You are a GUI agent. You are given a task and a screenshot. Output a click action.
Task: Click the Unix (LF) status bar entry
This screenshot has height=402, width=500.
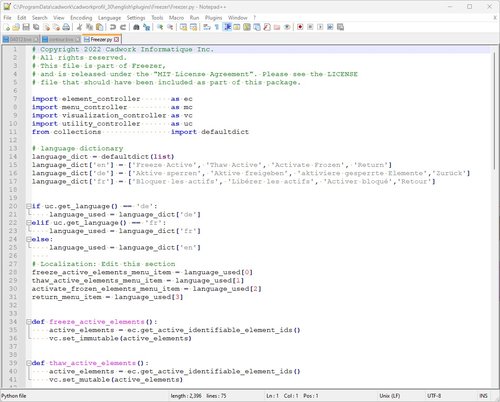coord(389,396)
